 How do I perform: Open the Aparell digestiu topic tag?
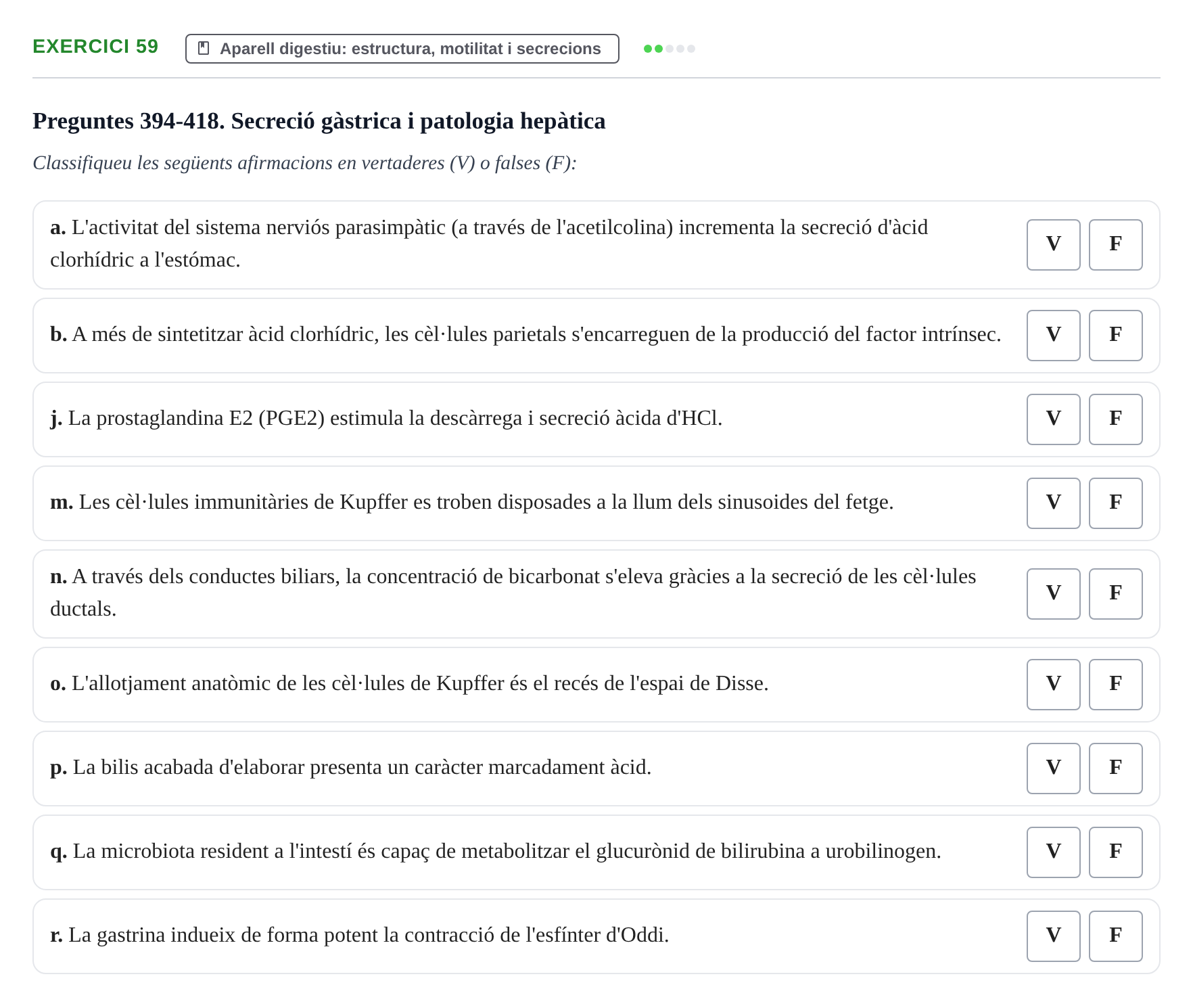(x=402, y=49)
